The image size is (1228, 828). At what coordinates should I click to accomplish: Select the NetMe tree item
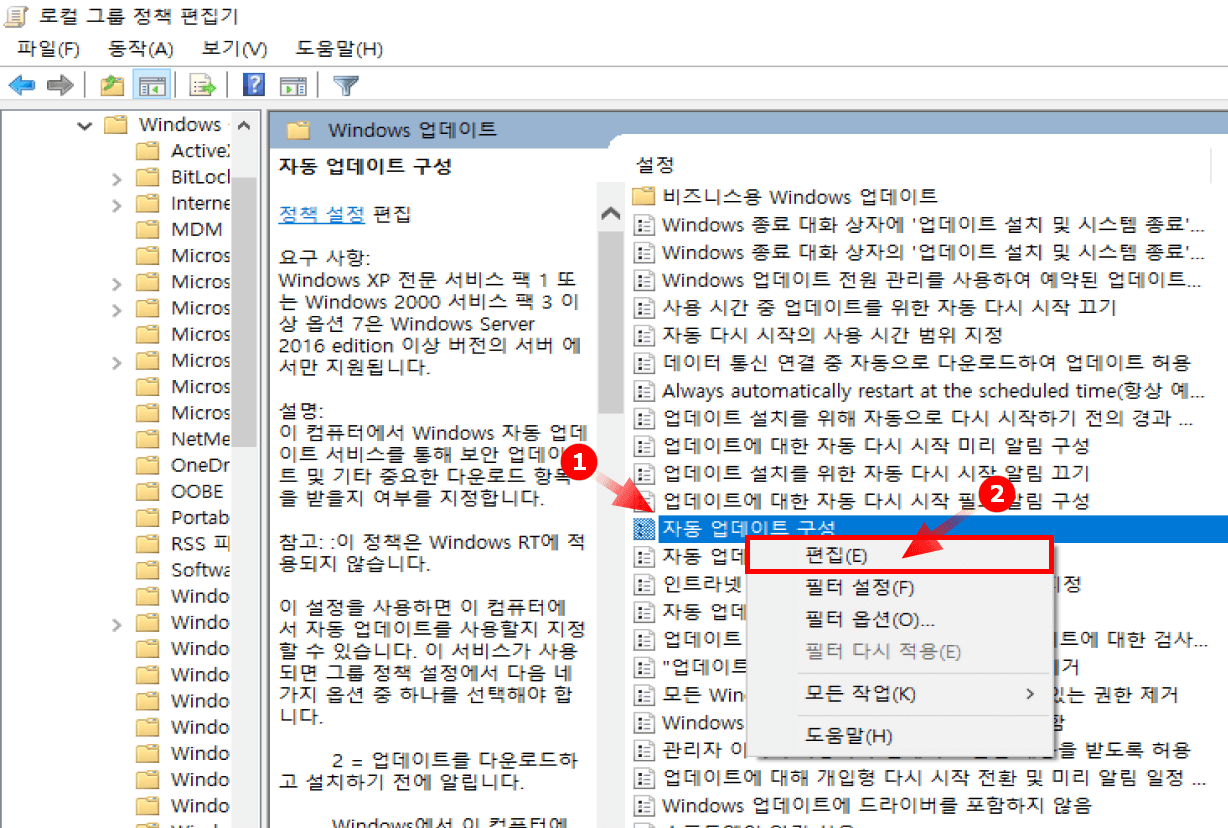click(x=200, y=438)
